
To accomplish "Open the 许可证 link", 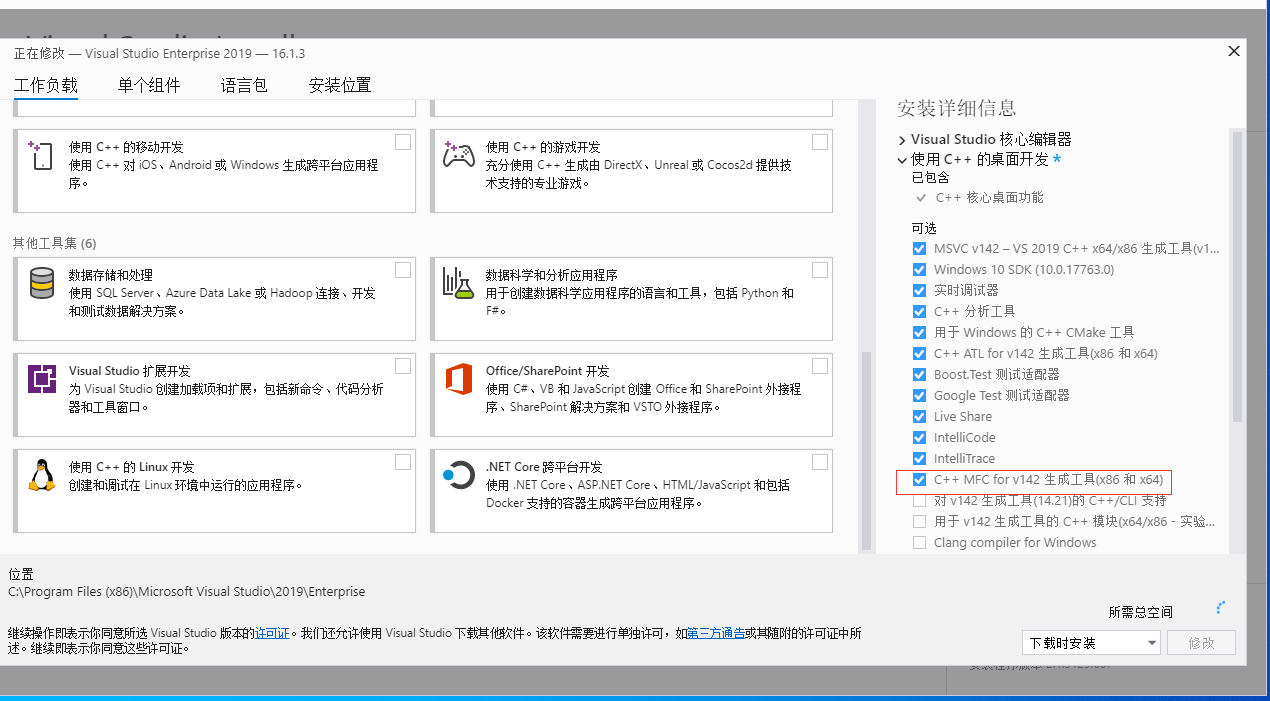I will click(272, 632).
